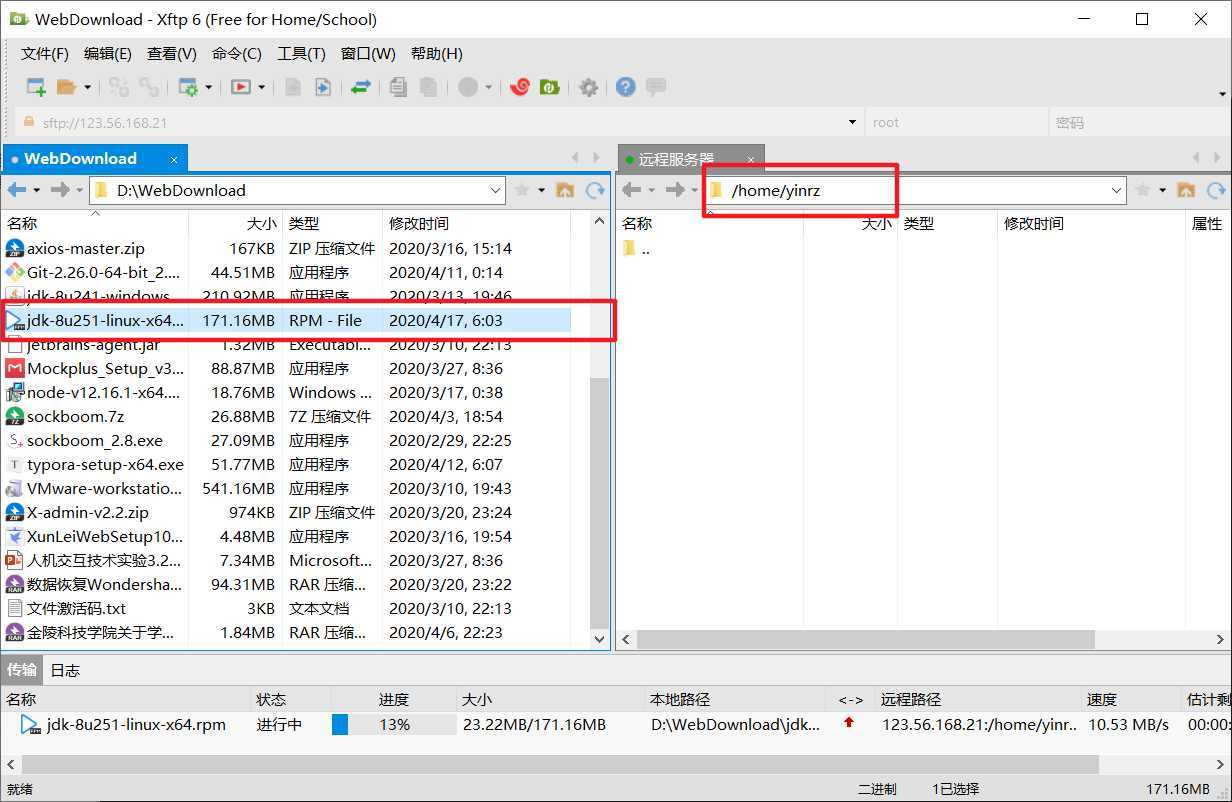Open remote favorites star dropdown arrow
Screen dimensions: 1232x802
point(1163,190)
